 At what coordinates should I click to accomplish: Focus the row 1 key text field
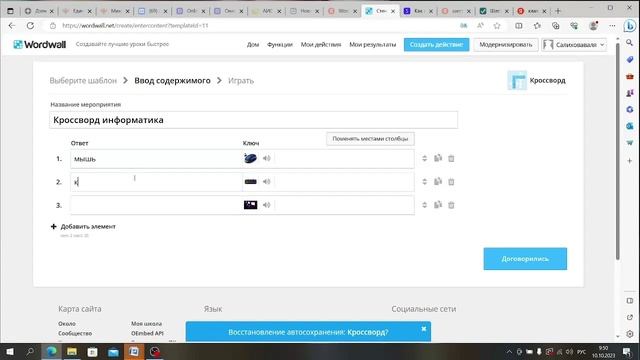click(344, 159)
